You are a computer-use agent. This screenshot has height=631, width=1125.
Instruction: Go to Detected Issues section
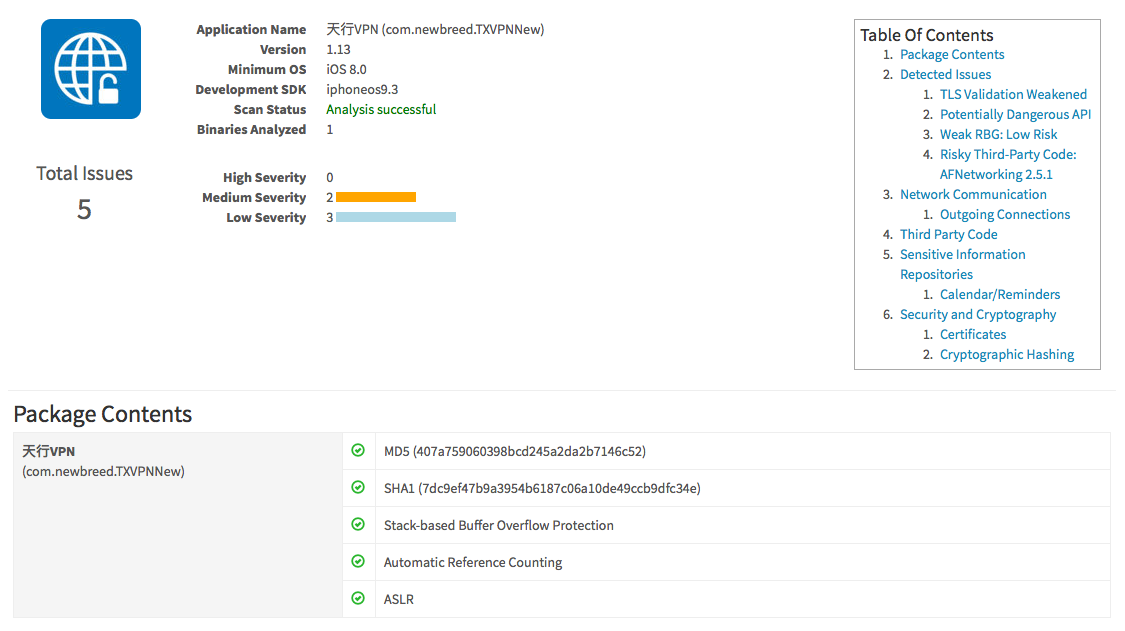tap(946, 75)
